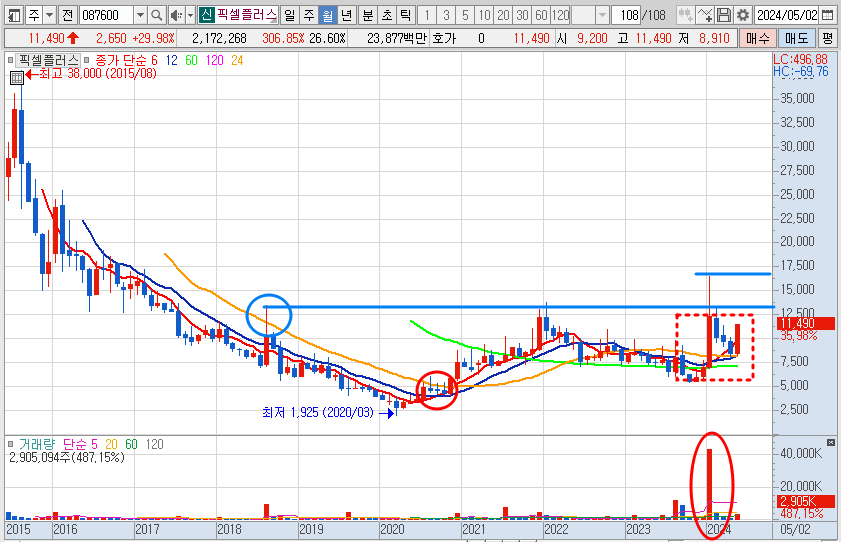This screenshot has width=841, height=542.
Task: Click the magenta moving average period 120
Action: (x=215, y=60)
